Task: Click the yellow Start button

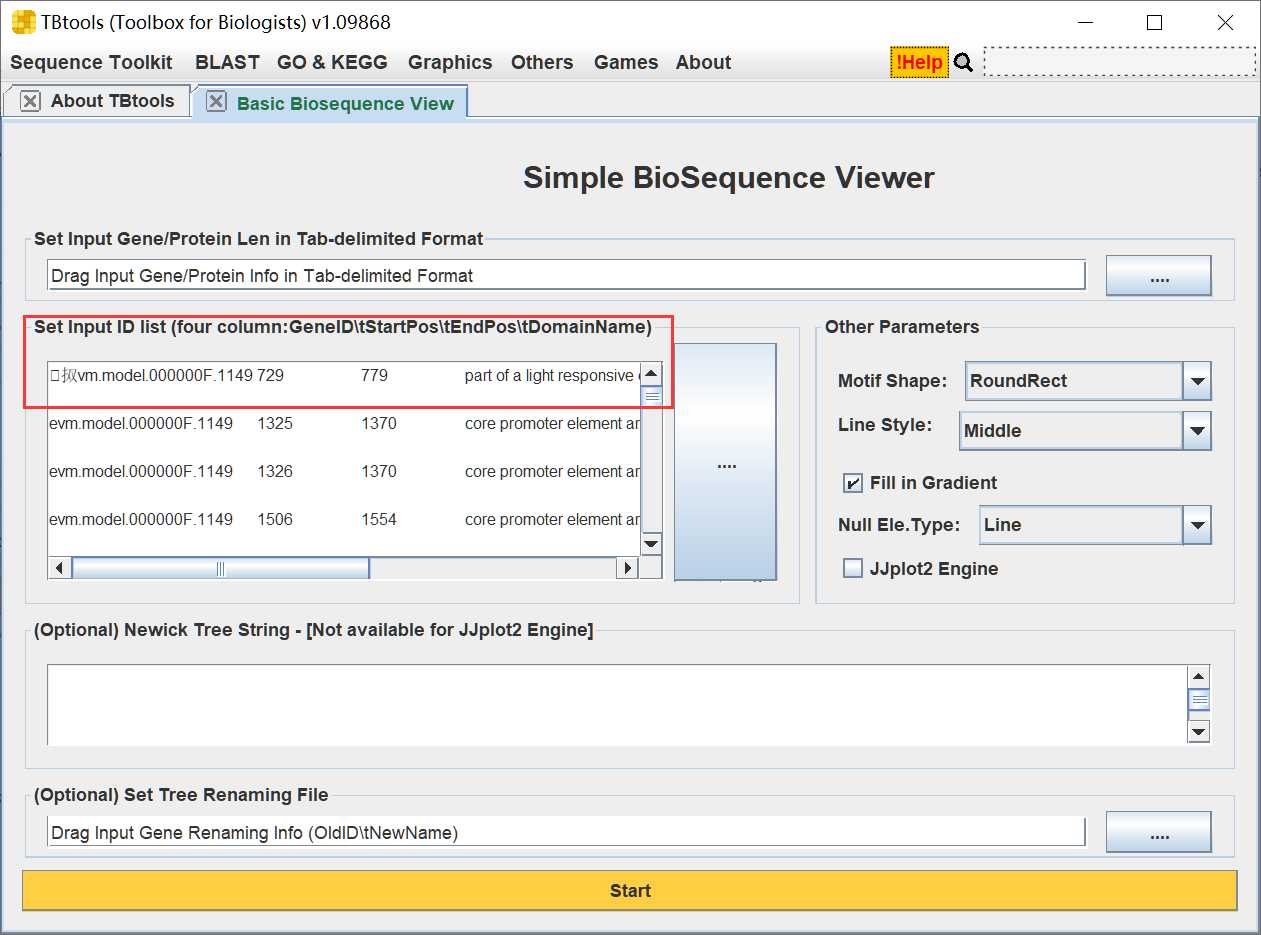Action: (630, 890)
